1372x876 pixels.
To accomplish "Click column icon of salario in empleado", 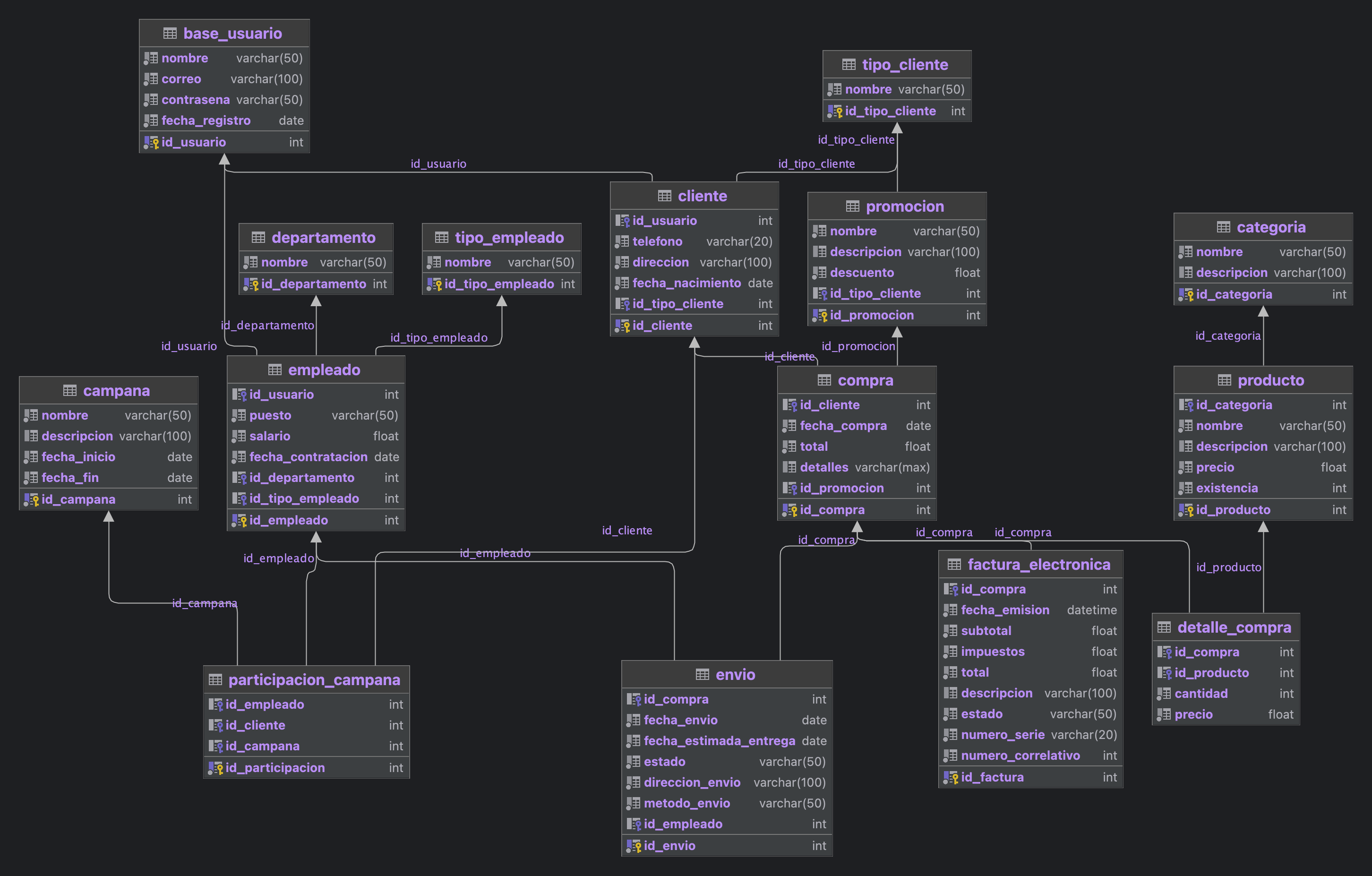I will coord(239,437).
